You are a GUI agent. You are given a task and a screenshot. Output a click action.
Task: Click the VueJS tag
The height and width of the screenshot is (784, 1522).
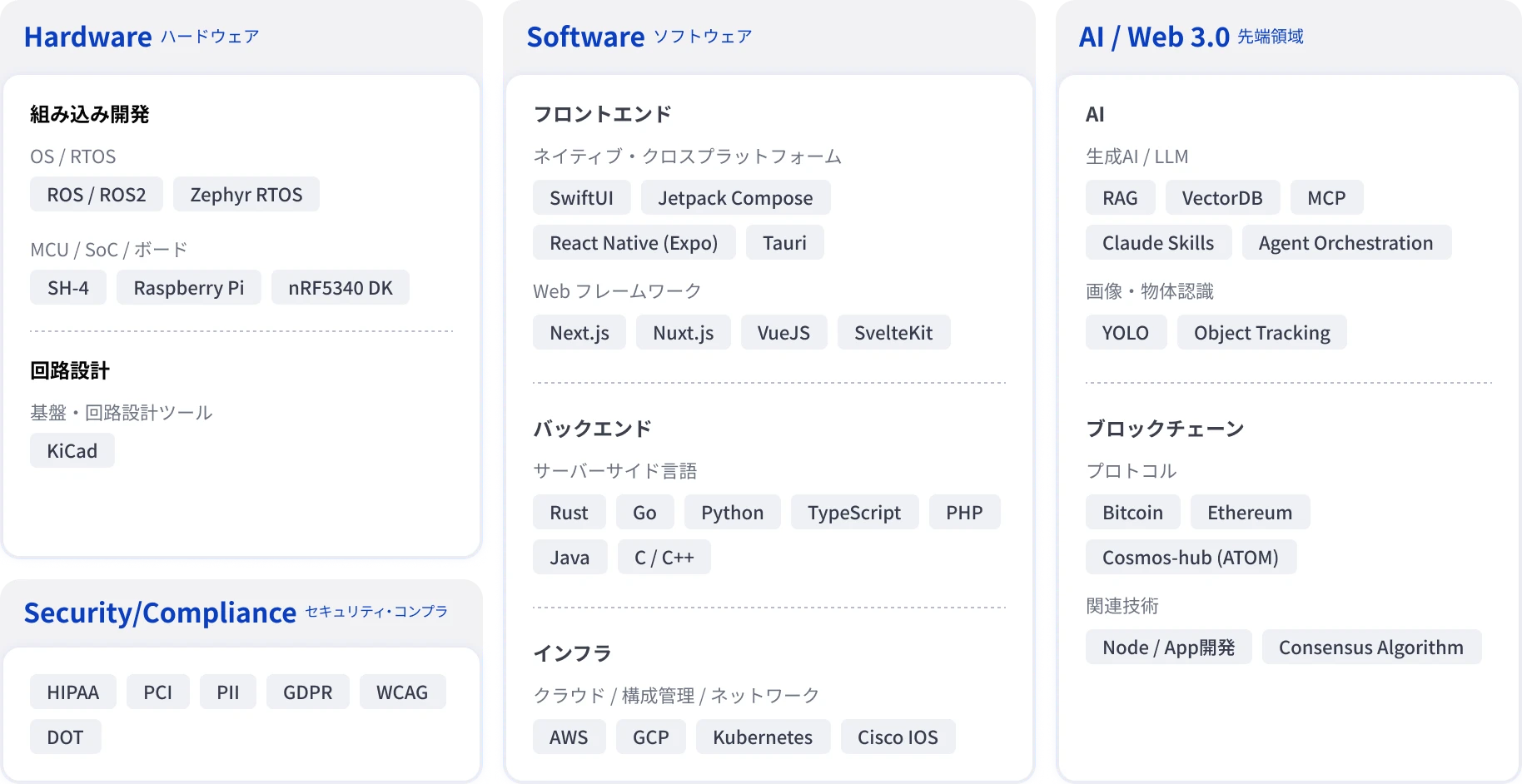tap(784, 332)
